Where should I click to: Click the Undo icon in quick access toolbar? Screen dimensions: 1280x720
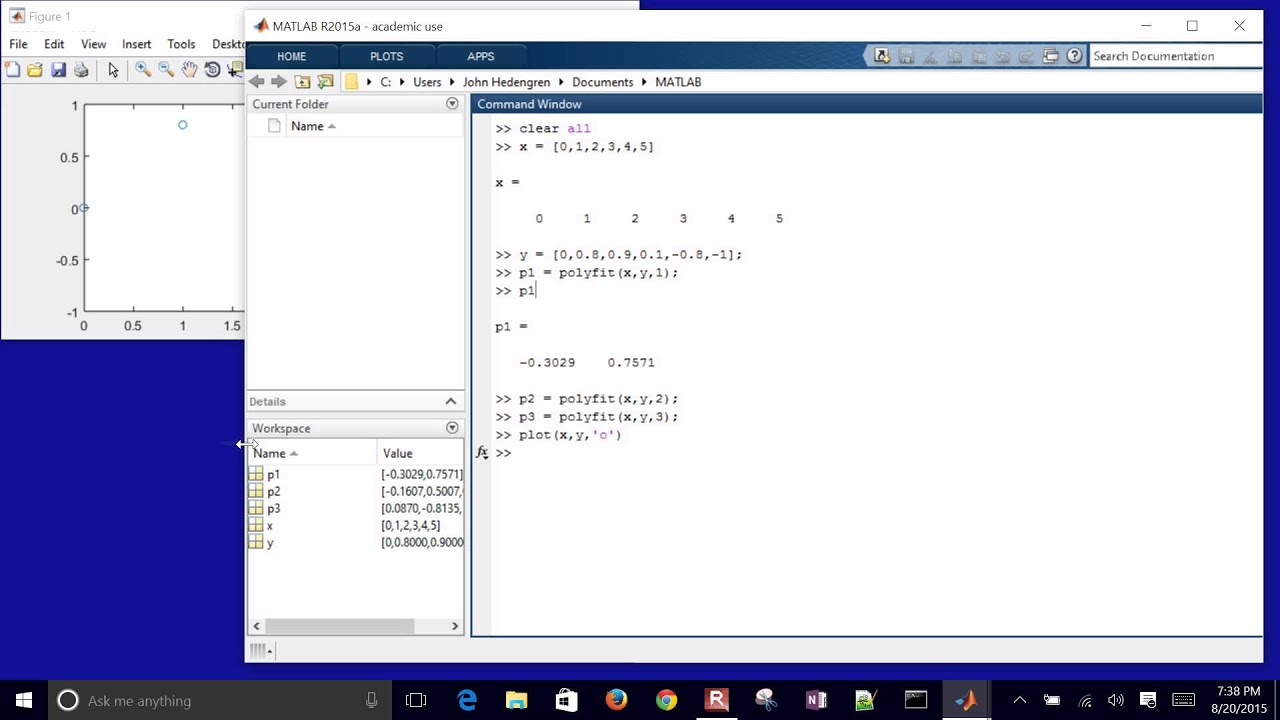(x=1003, y=56)
